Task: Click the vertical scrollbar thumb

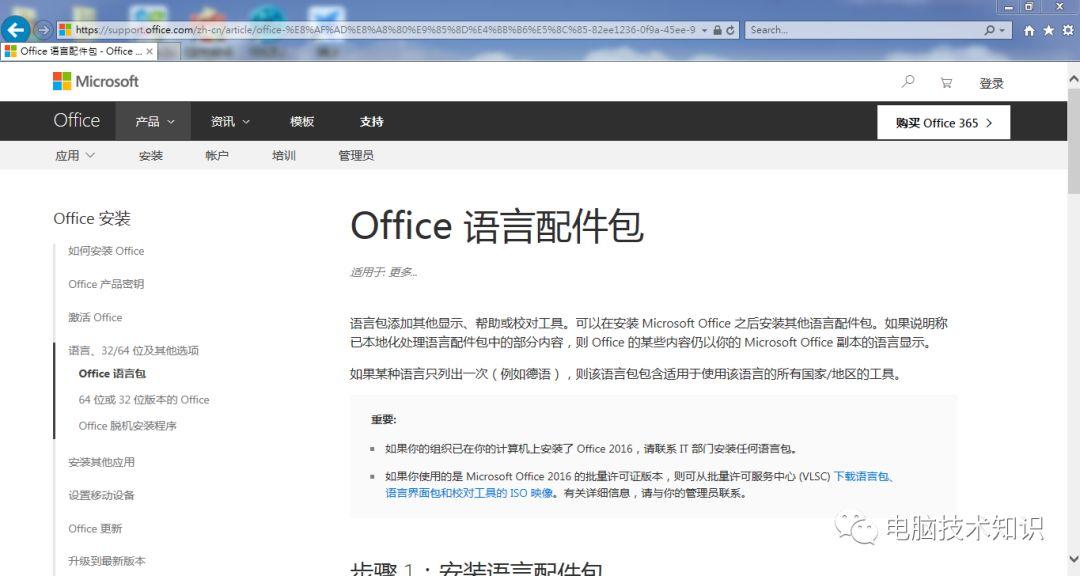Action: [1073, 141]
